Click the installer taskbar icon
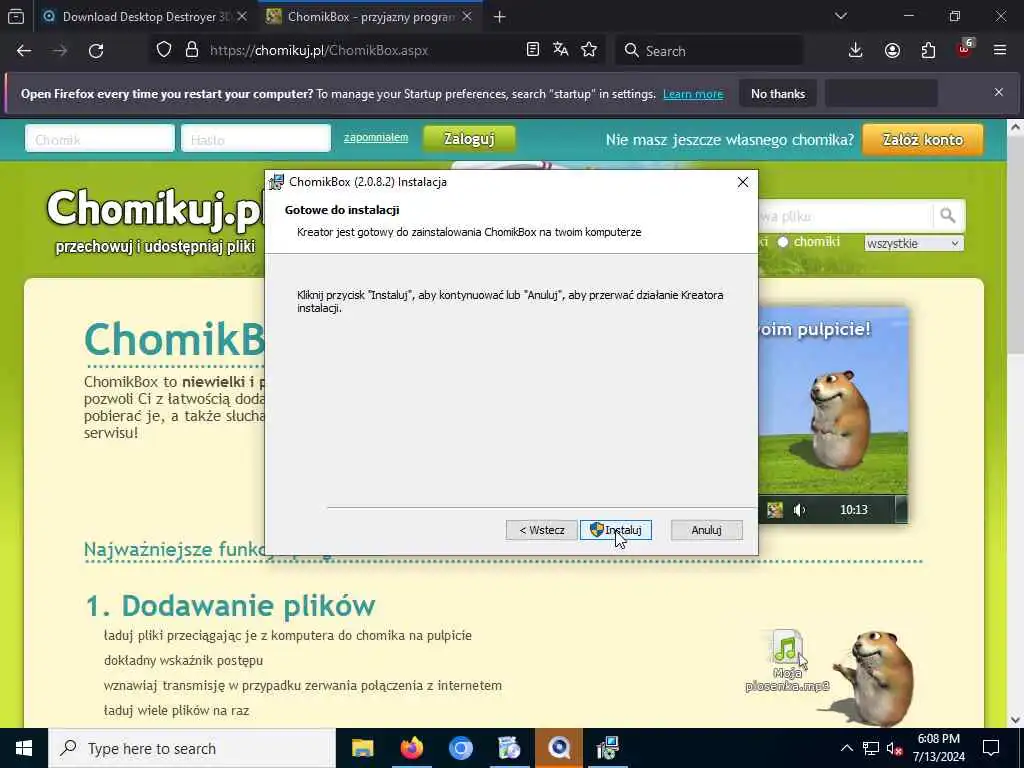Screen dimensions: 1024x768 point(607,748)
